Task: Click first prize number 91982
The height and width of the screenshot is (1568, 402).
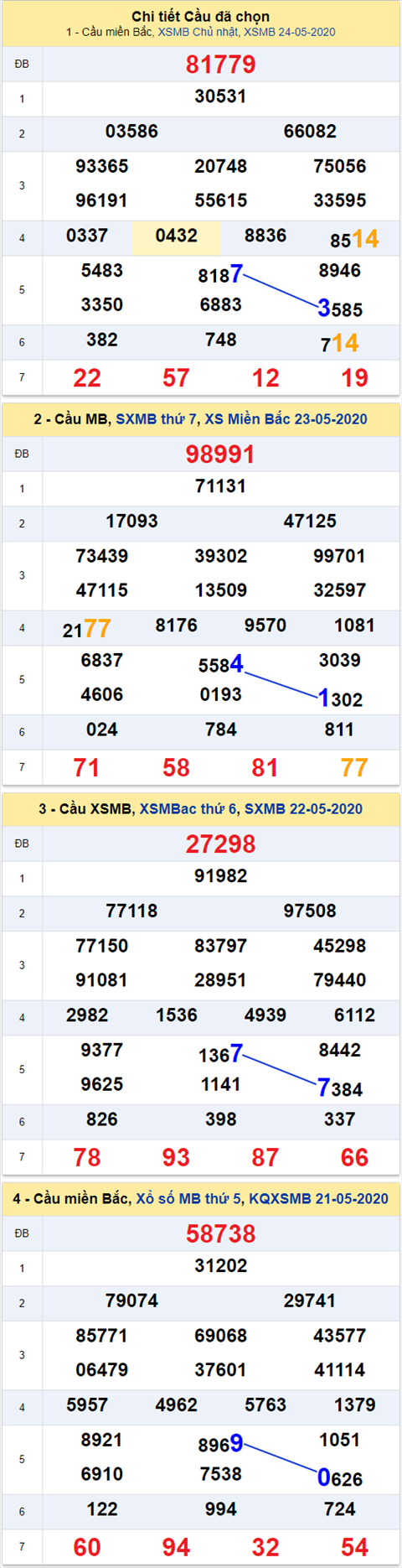Action: (221, 876)
